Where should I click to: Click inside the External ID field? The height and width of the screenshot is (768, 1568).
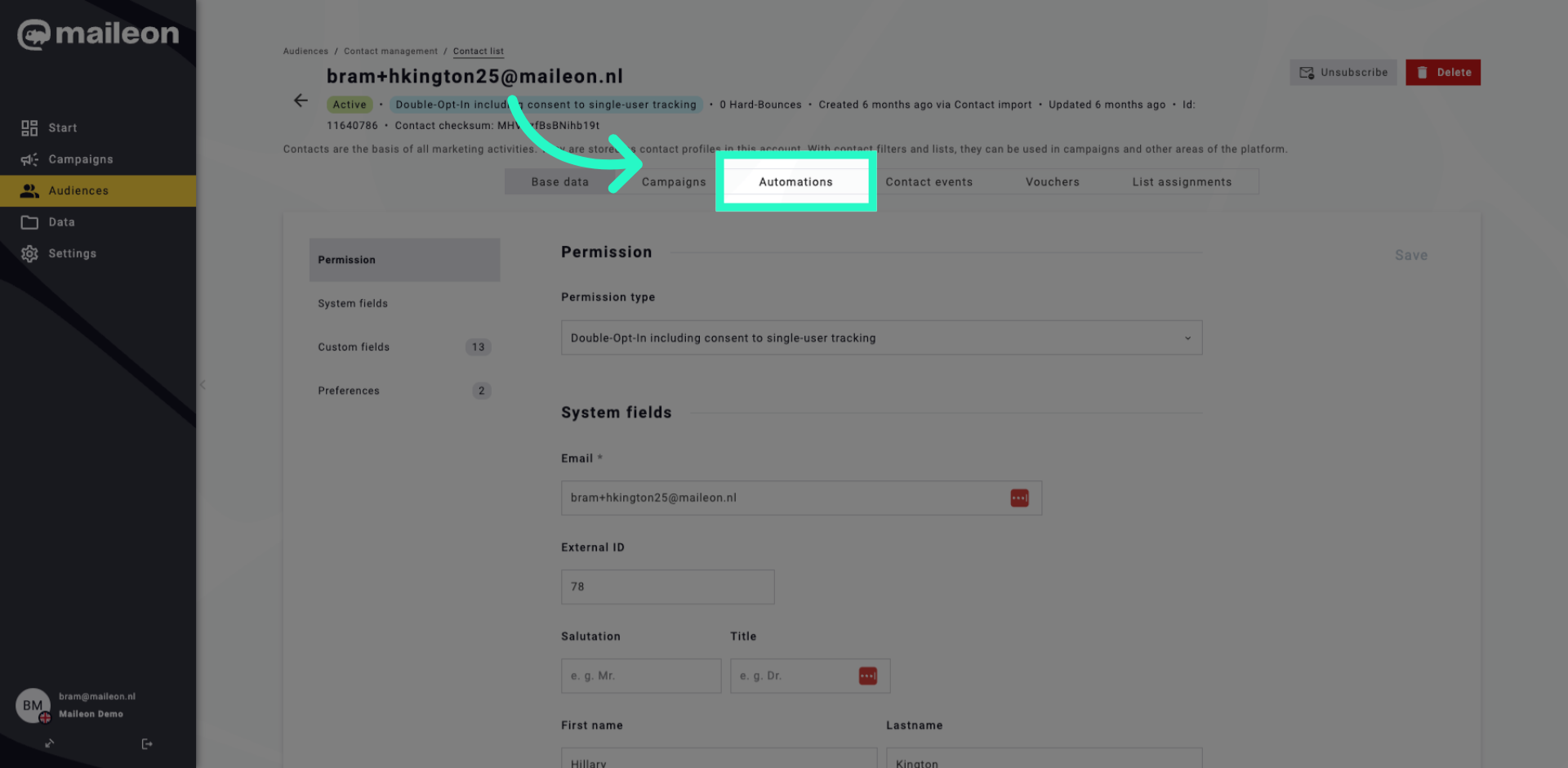(x=666, y=587)
